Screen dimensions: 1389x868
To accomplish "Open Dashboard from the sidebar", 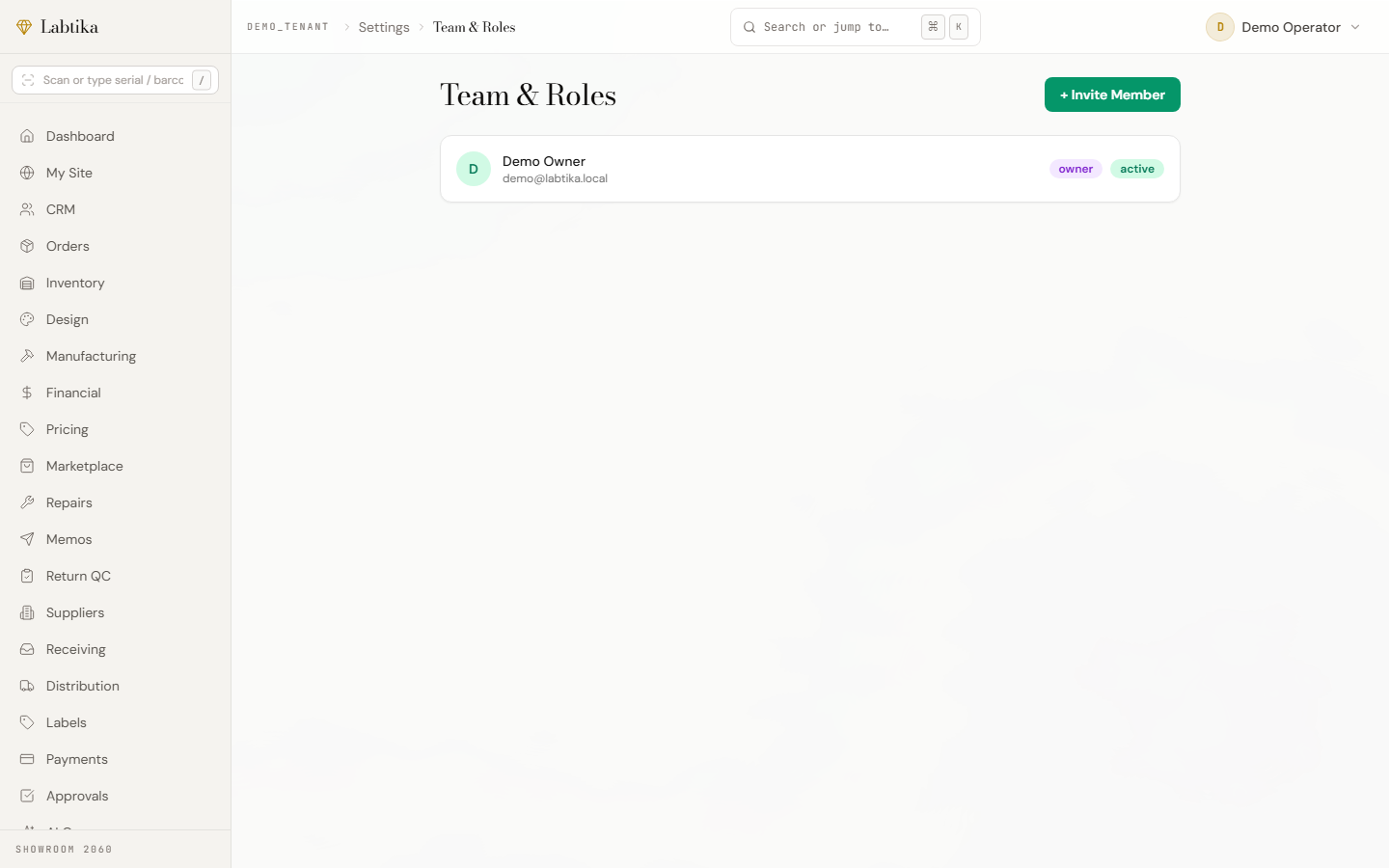I will tap(116, 136).
